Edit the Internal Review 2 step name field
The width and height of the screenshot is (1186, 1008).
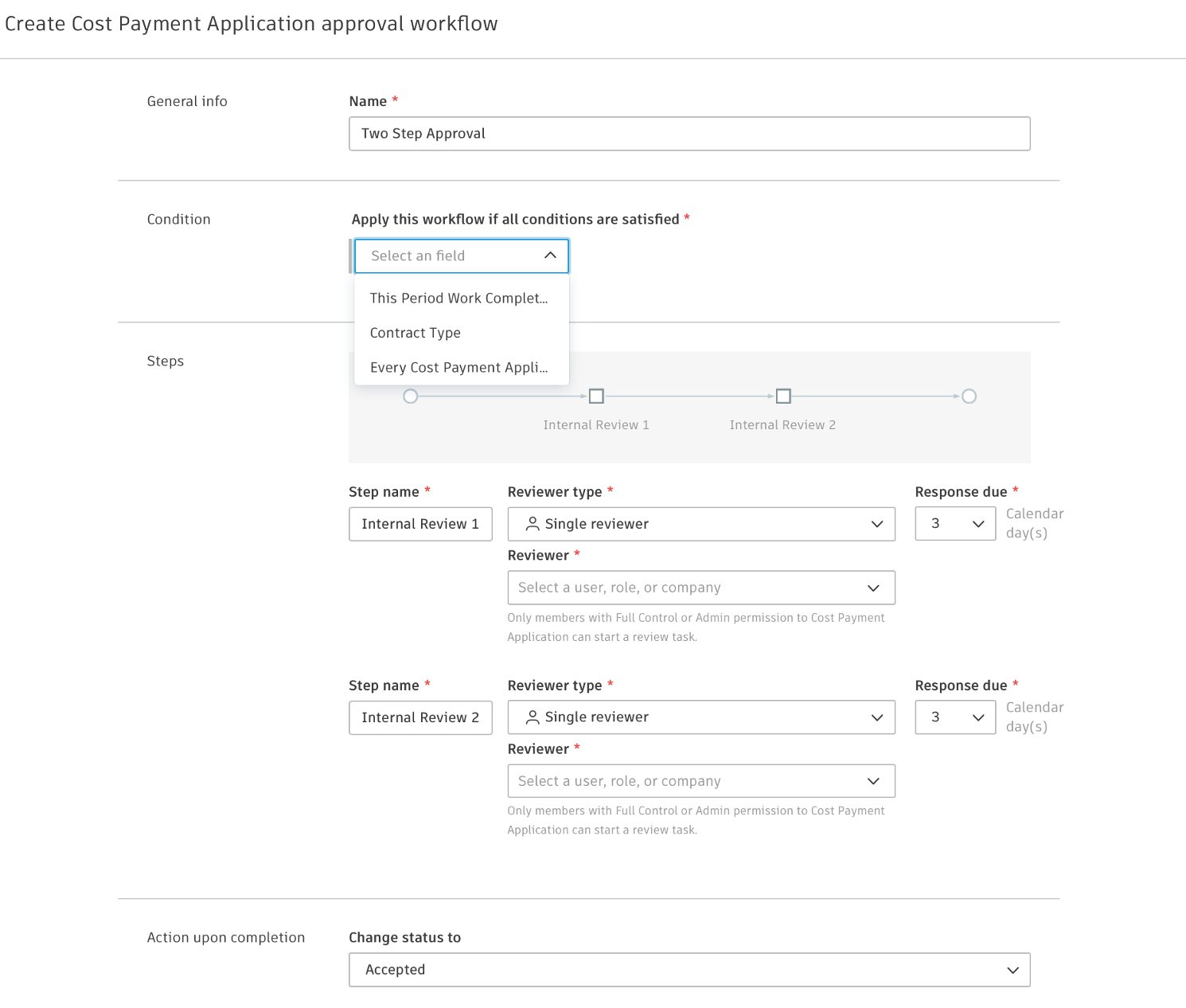(x=420, y=717)
